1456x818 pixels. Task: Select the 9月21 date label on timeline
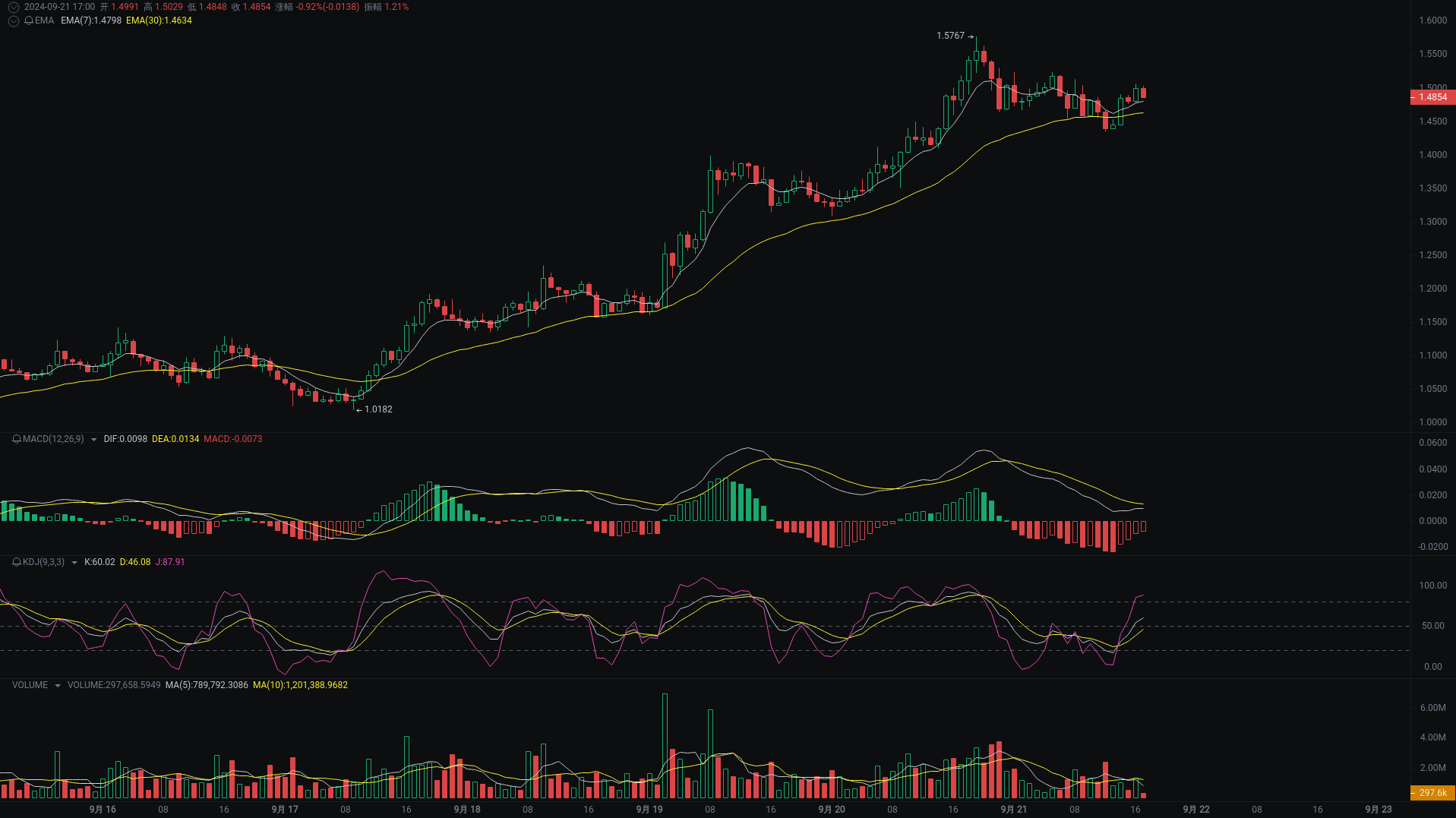coord(1013,809)
